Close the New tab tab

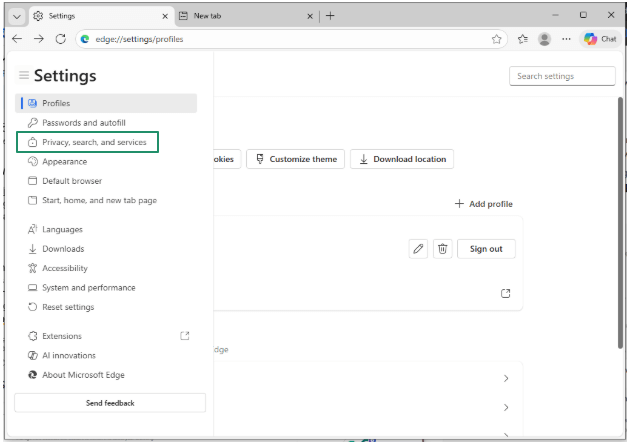click(x=310, y=16)
